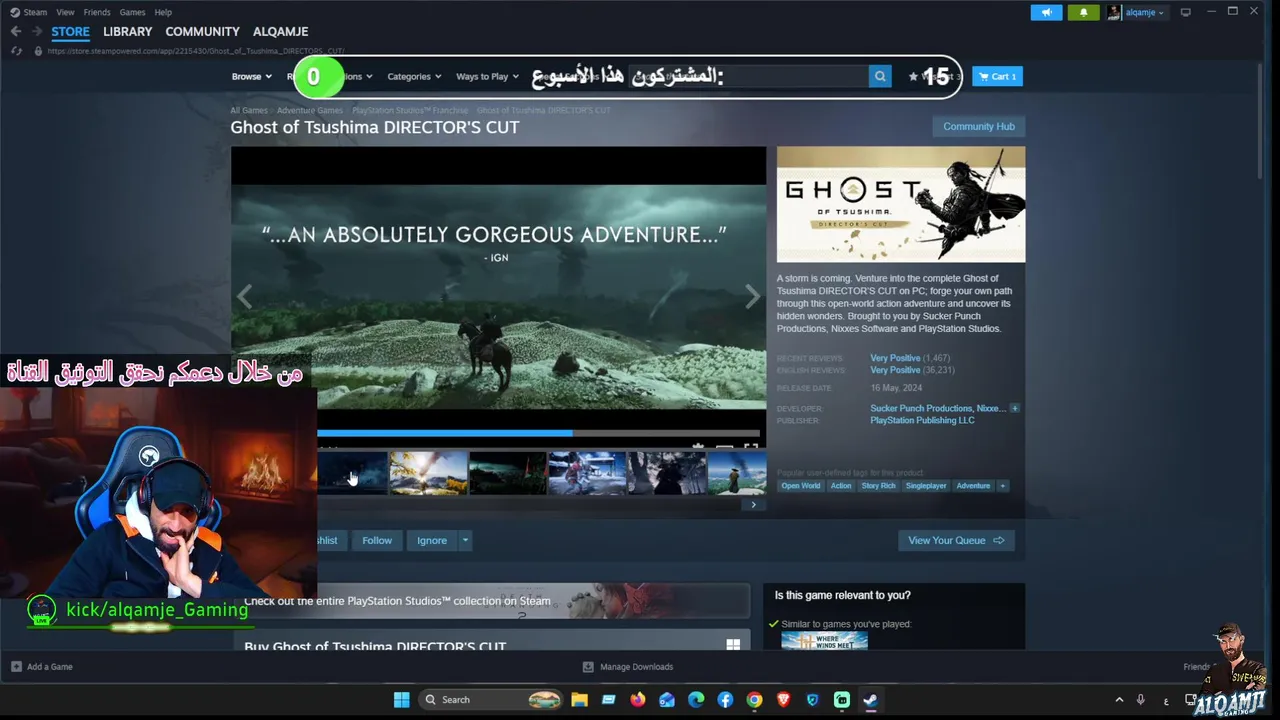Expand developer list with the plus icon
Image resolution: width=1280 pixels, height=720 pixels.
click(1015, 408)
